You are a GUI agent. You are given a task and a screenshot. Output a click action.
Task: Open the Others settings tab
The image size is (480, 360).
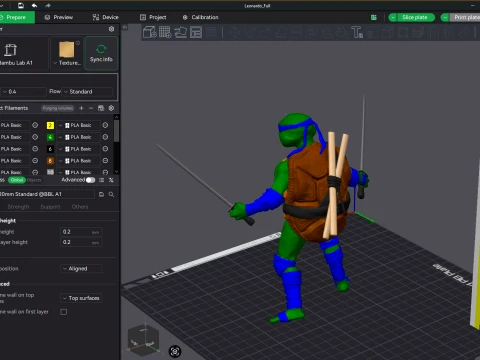tap(80, 207)
